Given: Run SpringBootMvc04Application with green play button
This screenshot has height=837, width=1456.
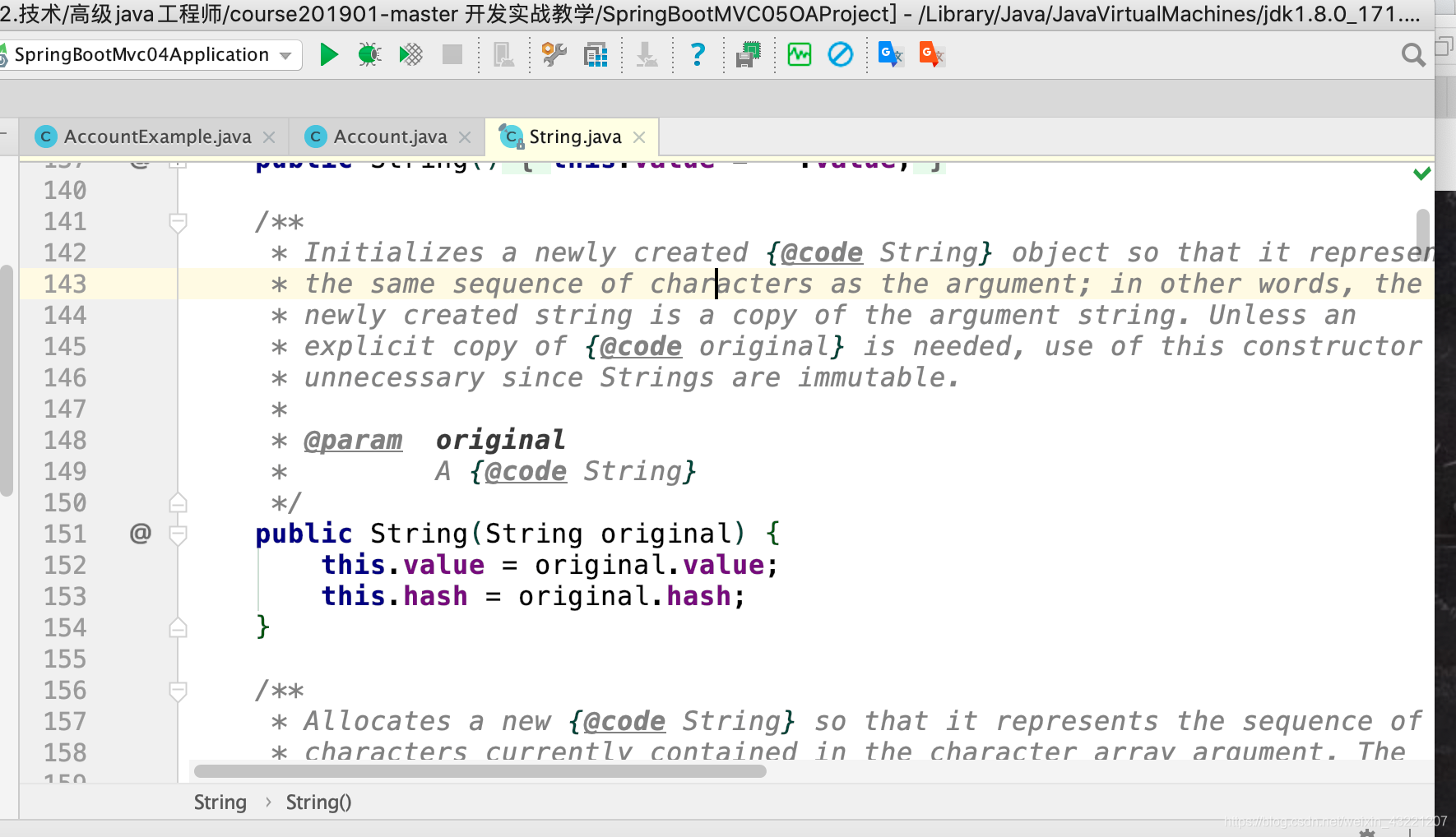Looking at the screenshot, I should [x=329, y=55].
